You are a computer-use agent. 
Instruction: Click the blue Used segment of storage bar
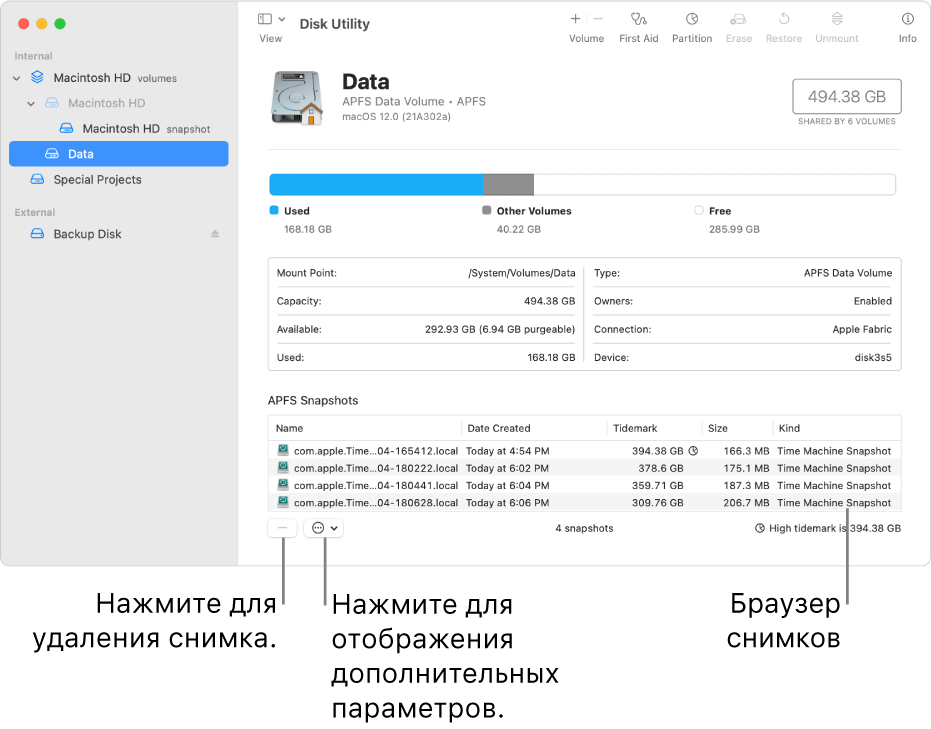(376, 185)
